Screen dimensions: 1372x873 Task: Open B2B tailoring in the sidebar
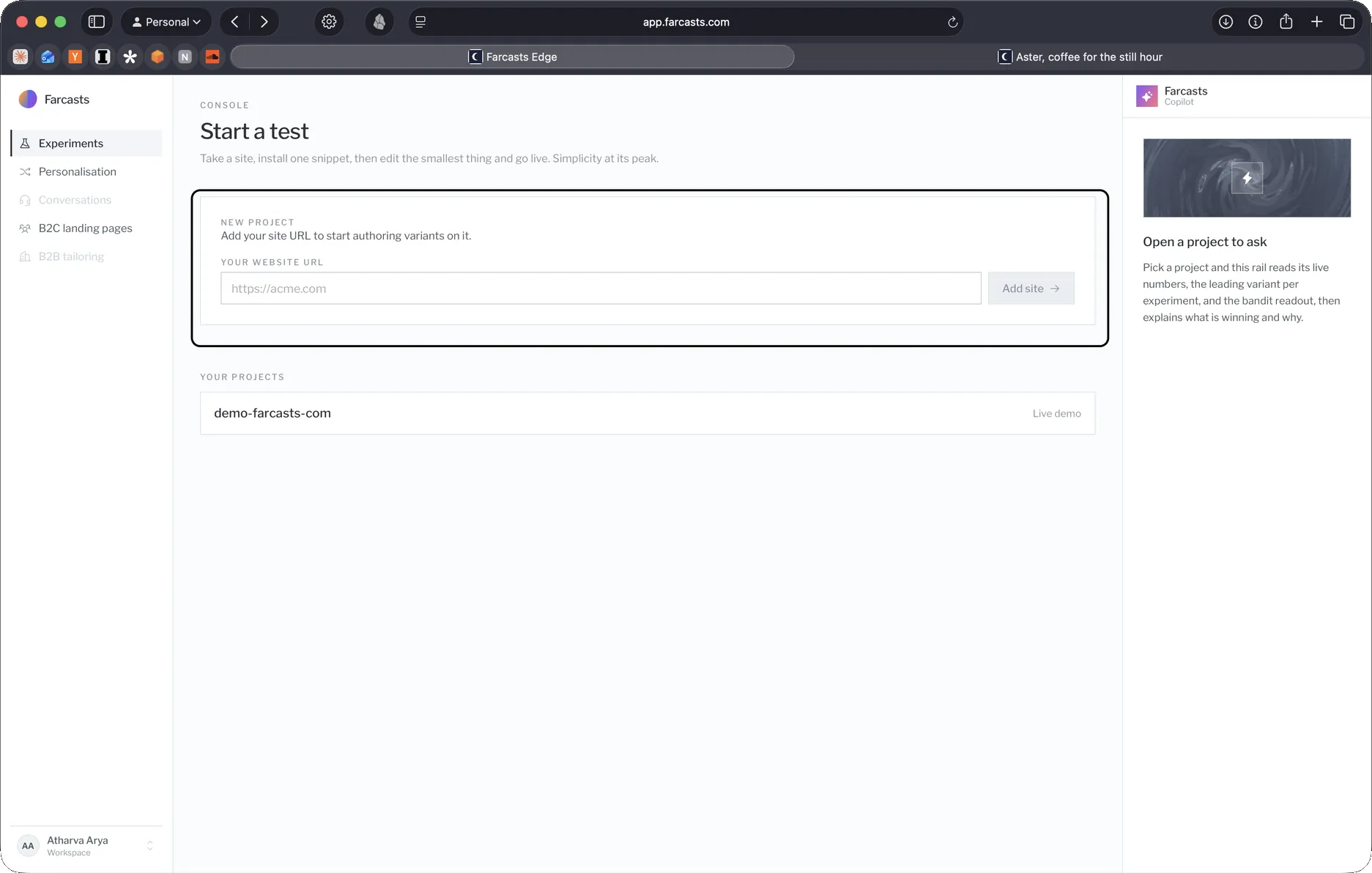[86, 256]
